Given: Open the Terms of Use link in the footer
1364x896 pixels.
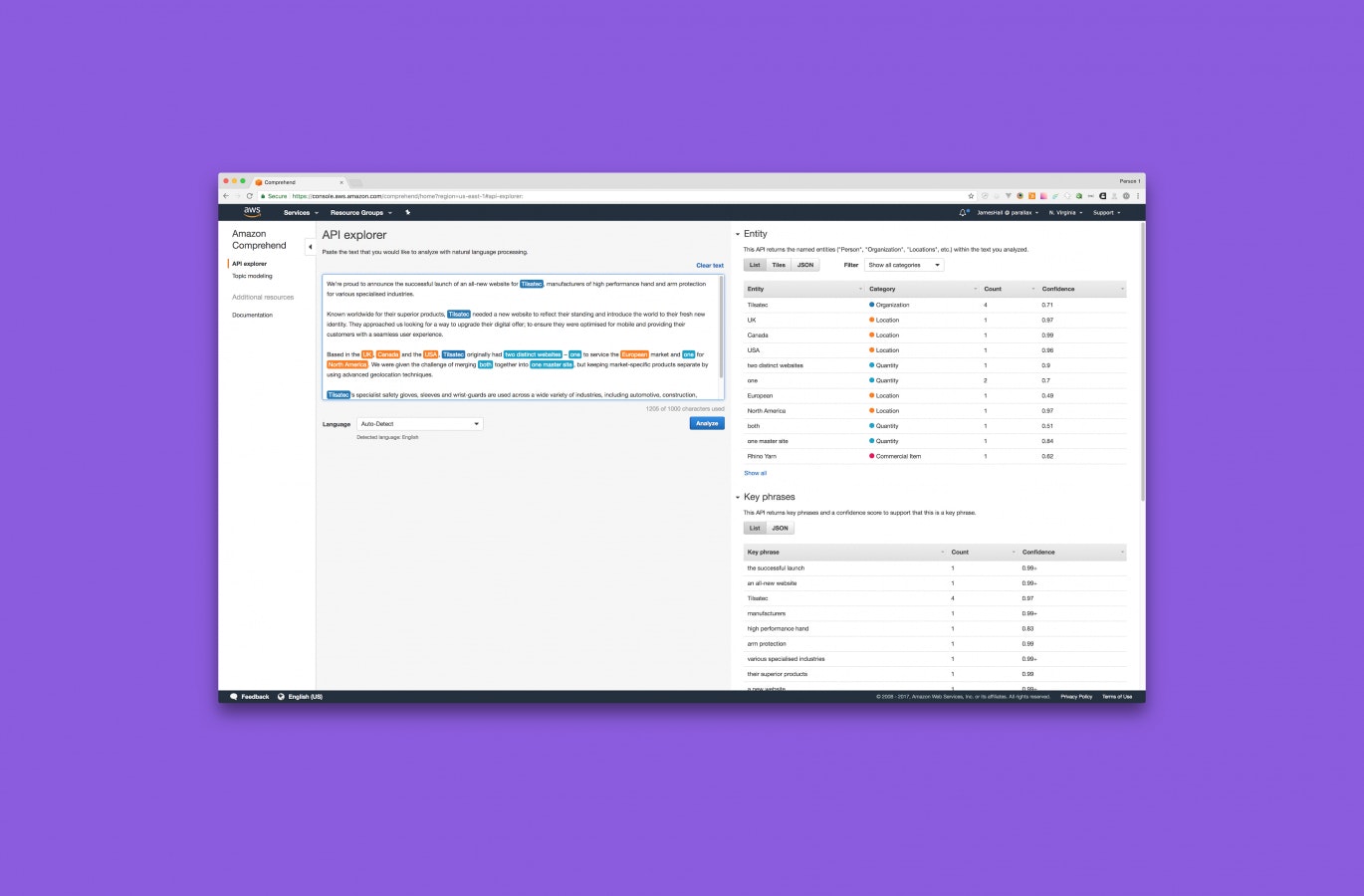Looking at the screenshot, I should (1117, 697).
